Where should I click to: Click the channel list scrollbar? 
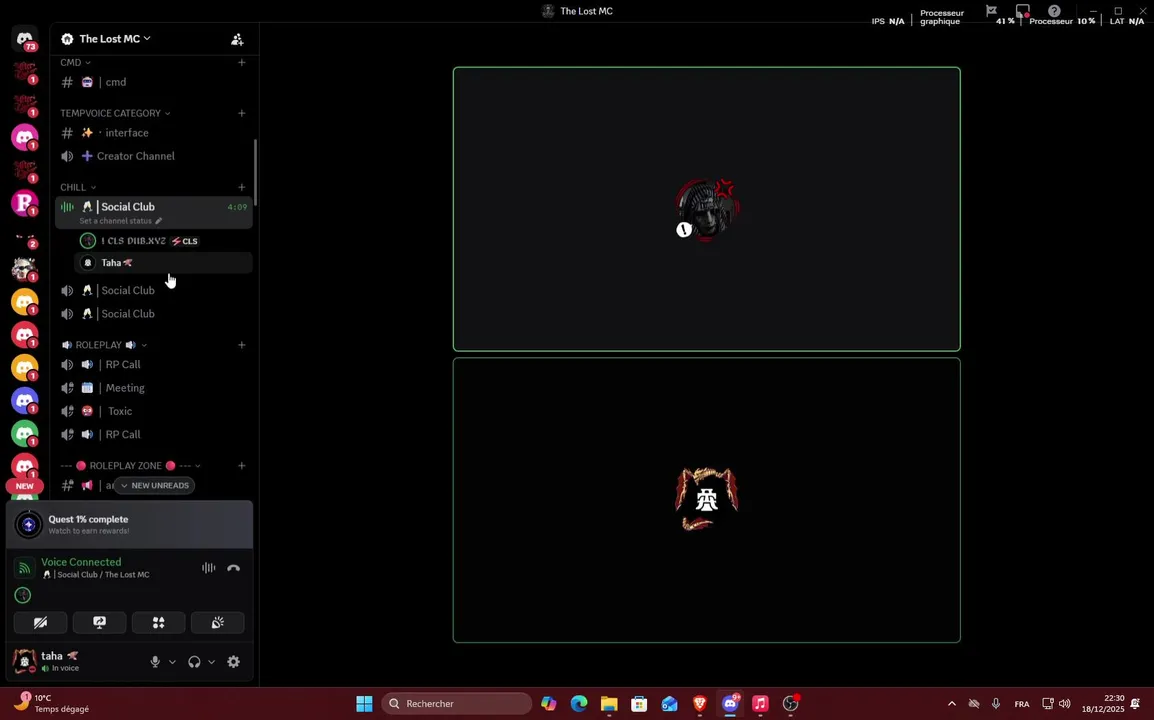tap(255, 172)
